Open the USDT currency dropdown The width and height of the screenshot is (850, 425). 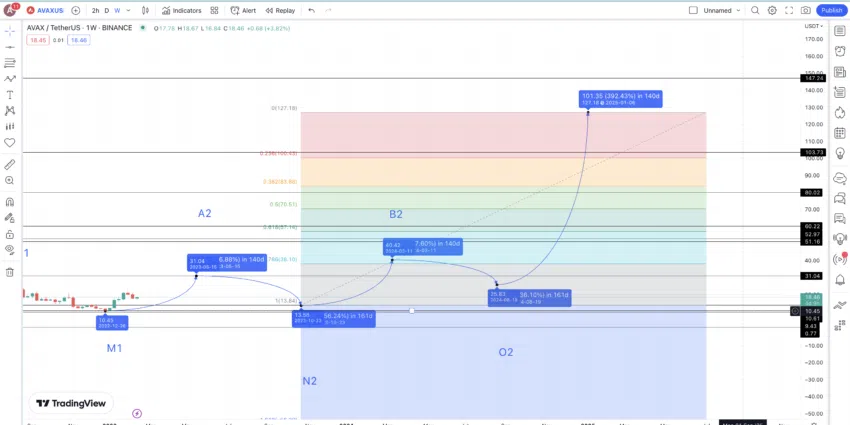812,26
